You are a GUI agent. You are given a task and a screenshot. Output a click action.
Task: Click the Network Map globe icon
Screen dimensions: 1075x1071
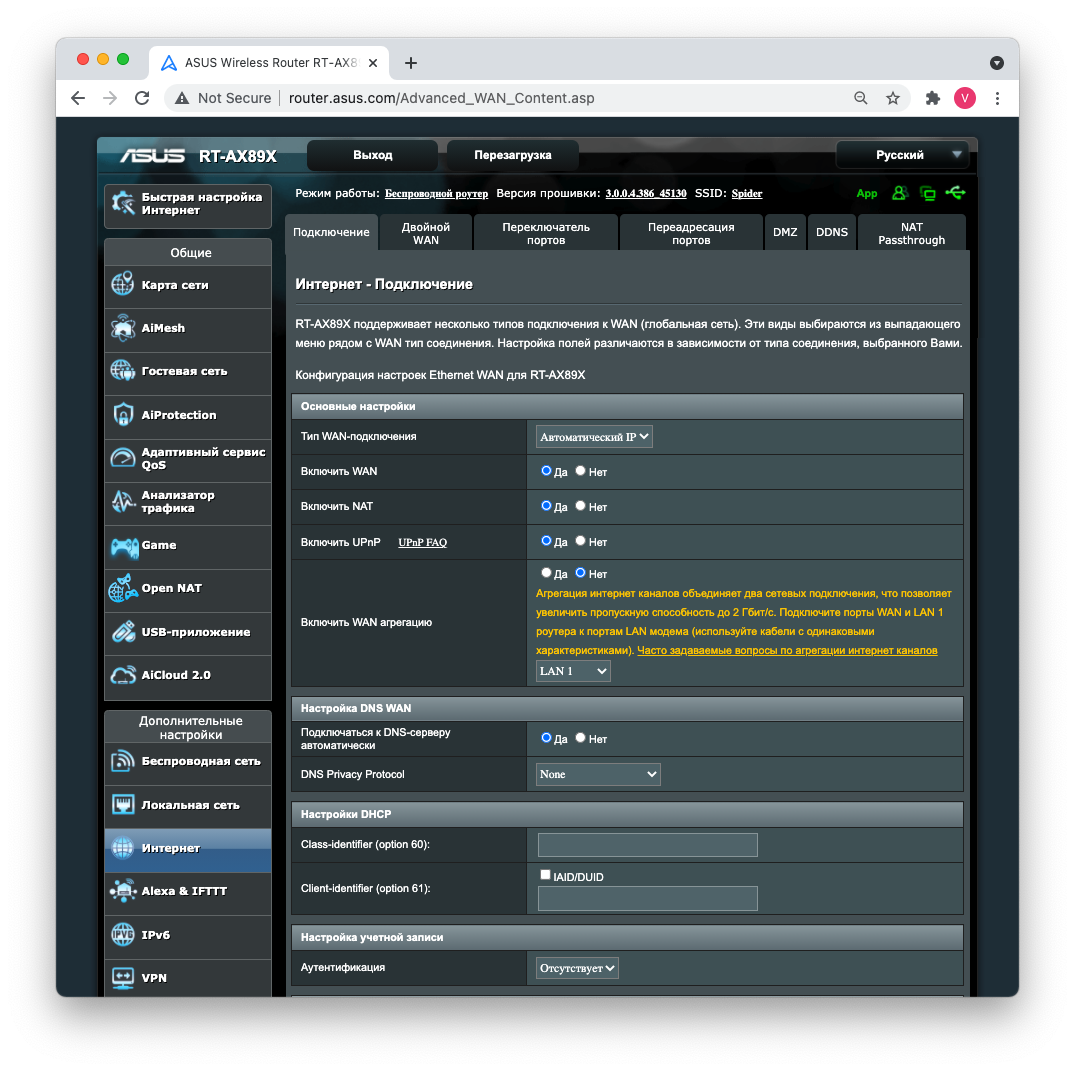123,285
